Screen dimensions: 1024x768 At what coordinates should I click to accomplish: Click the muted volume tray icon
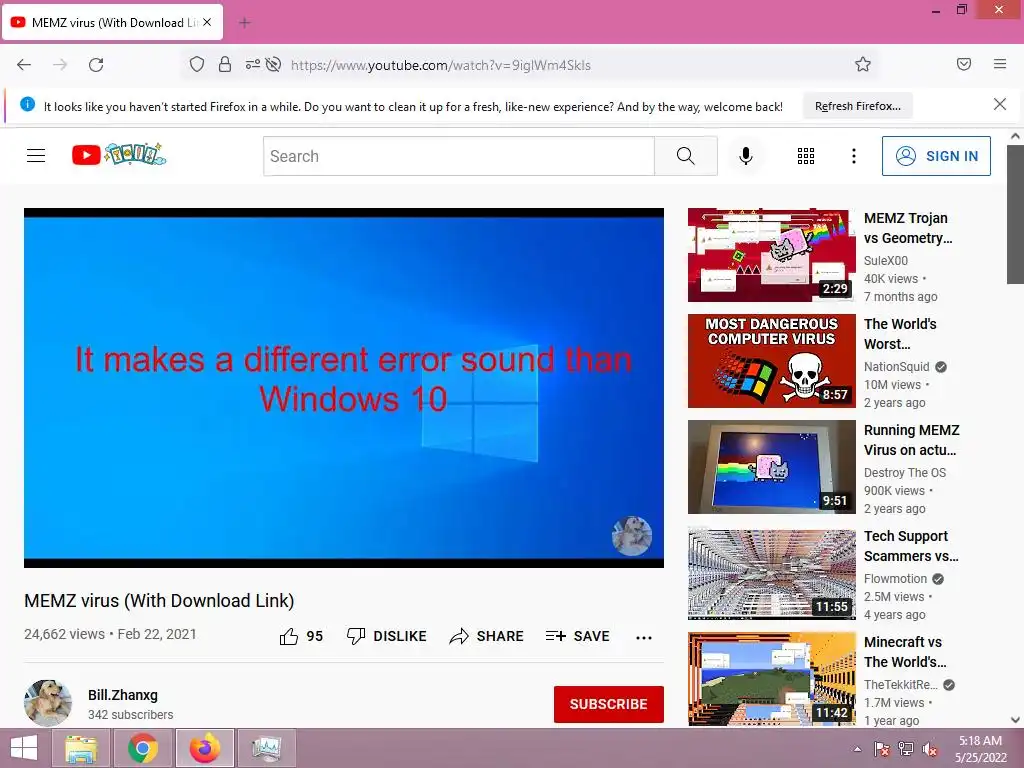pos(930,749)
